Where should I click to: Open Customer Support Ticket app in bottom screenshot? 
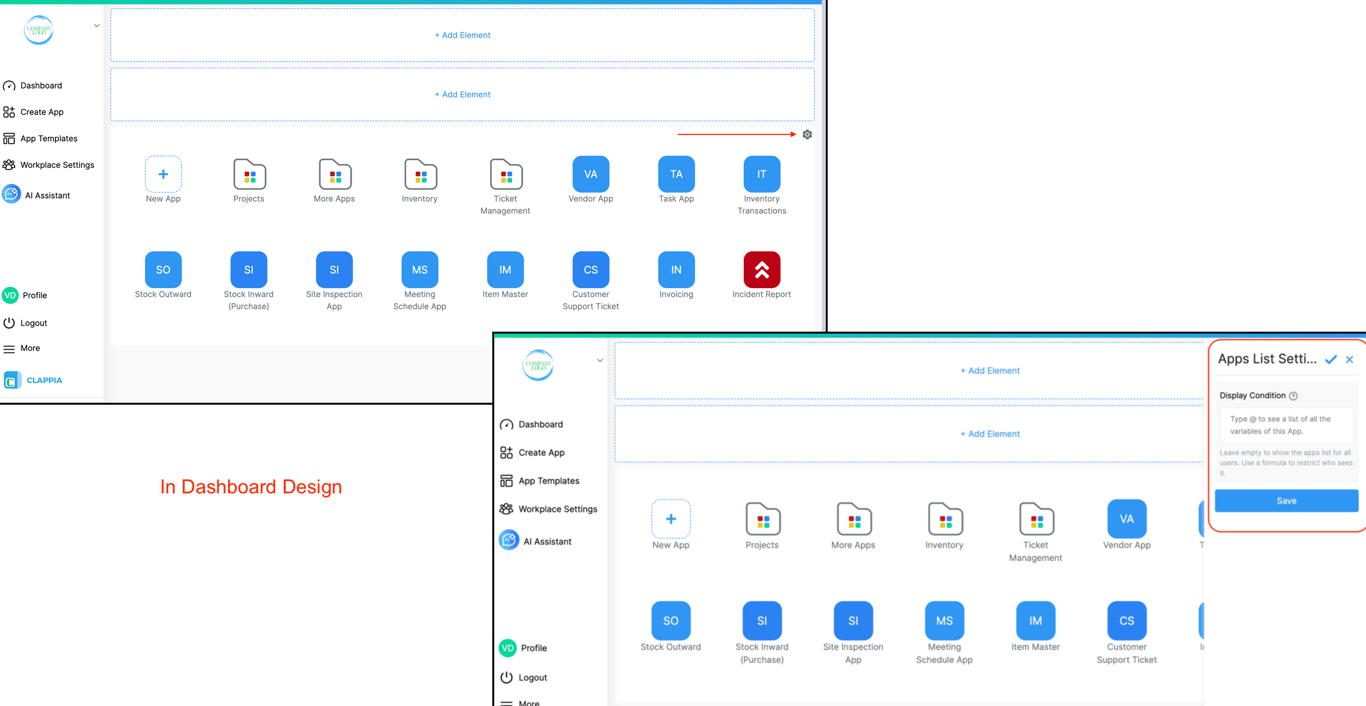point(1127,621)
